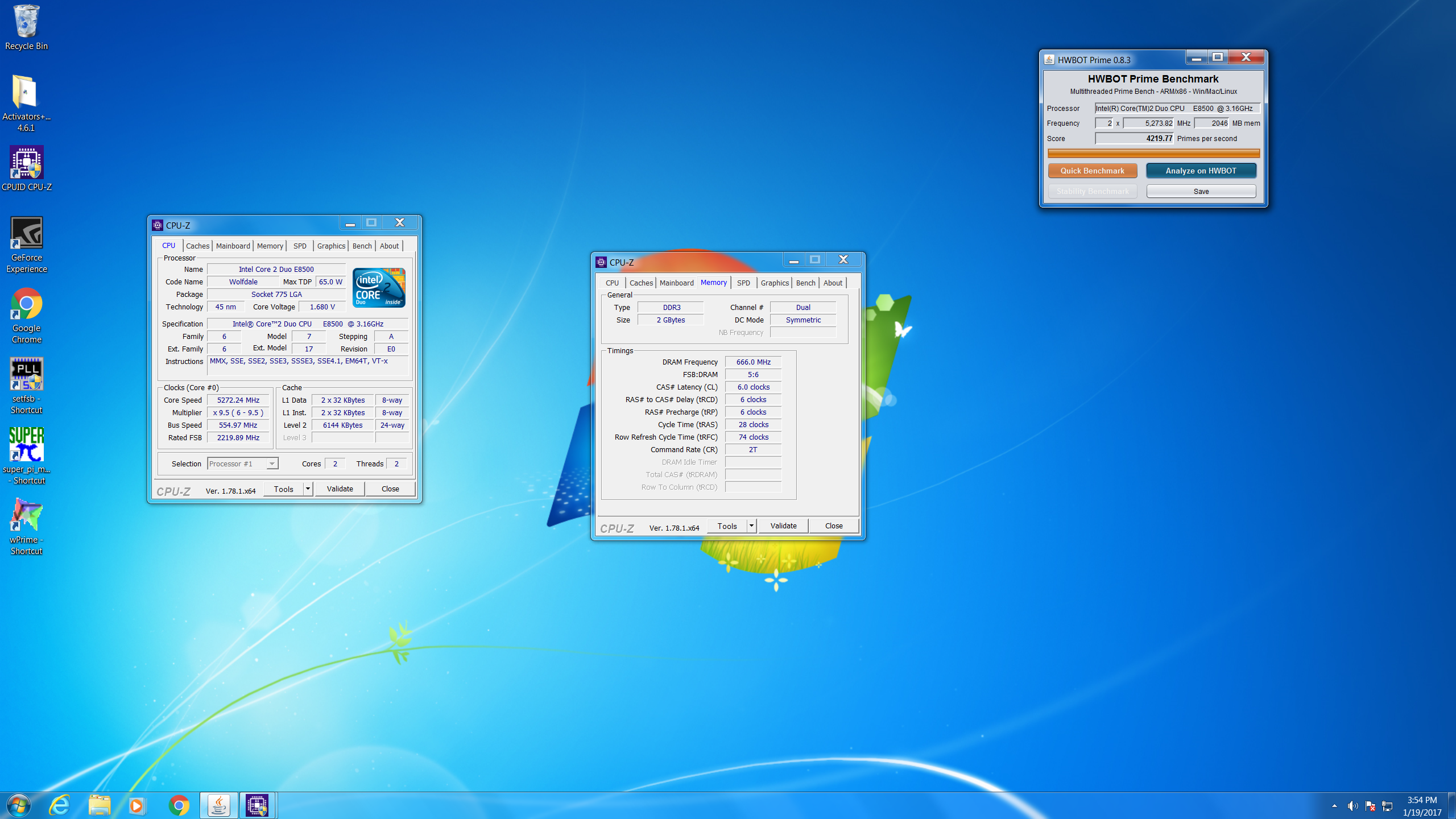Switch to Memory tab in left CPU-Z window

click(270, 246)
